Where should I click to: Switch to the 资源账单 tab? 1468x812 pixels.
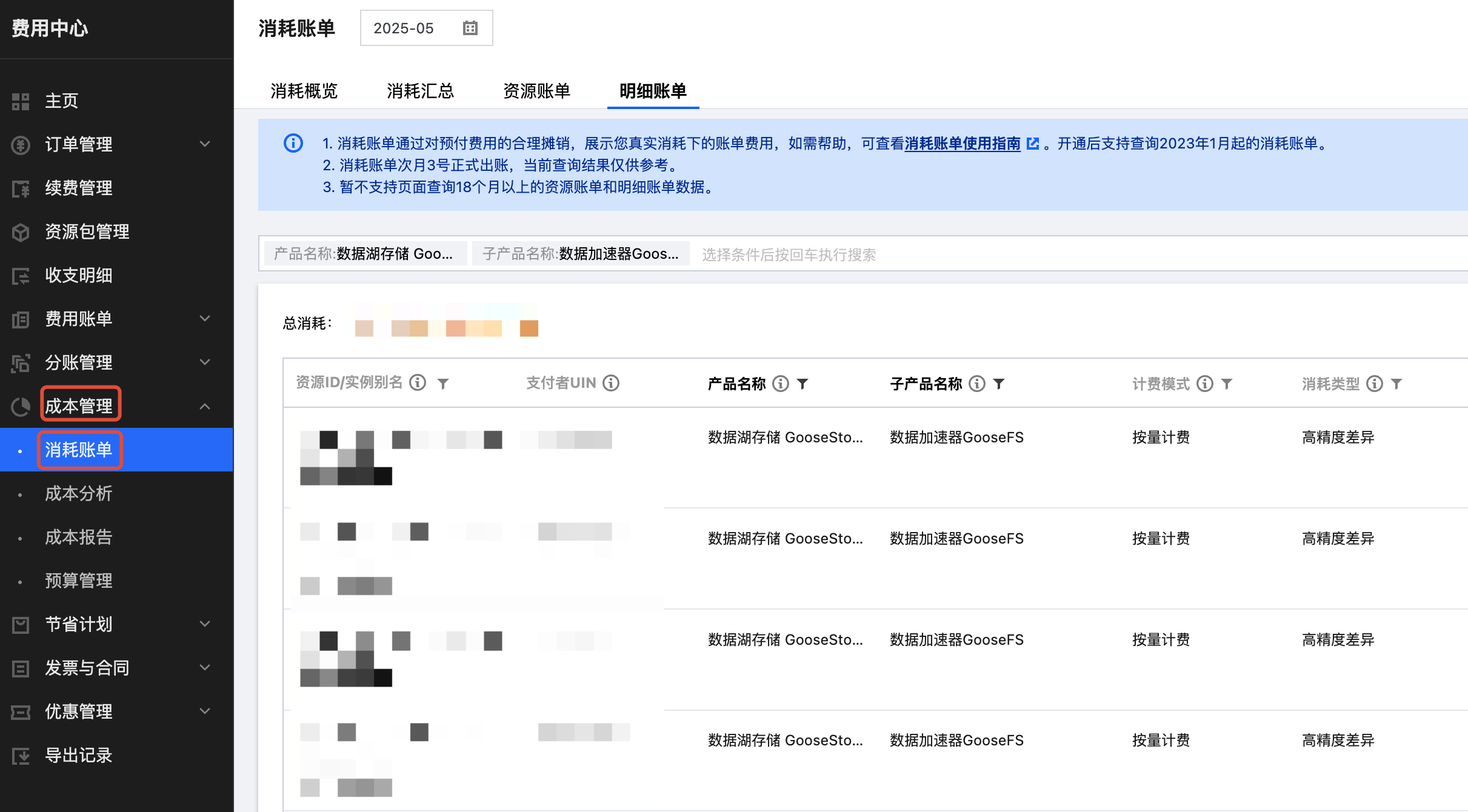[536, 91]
